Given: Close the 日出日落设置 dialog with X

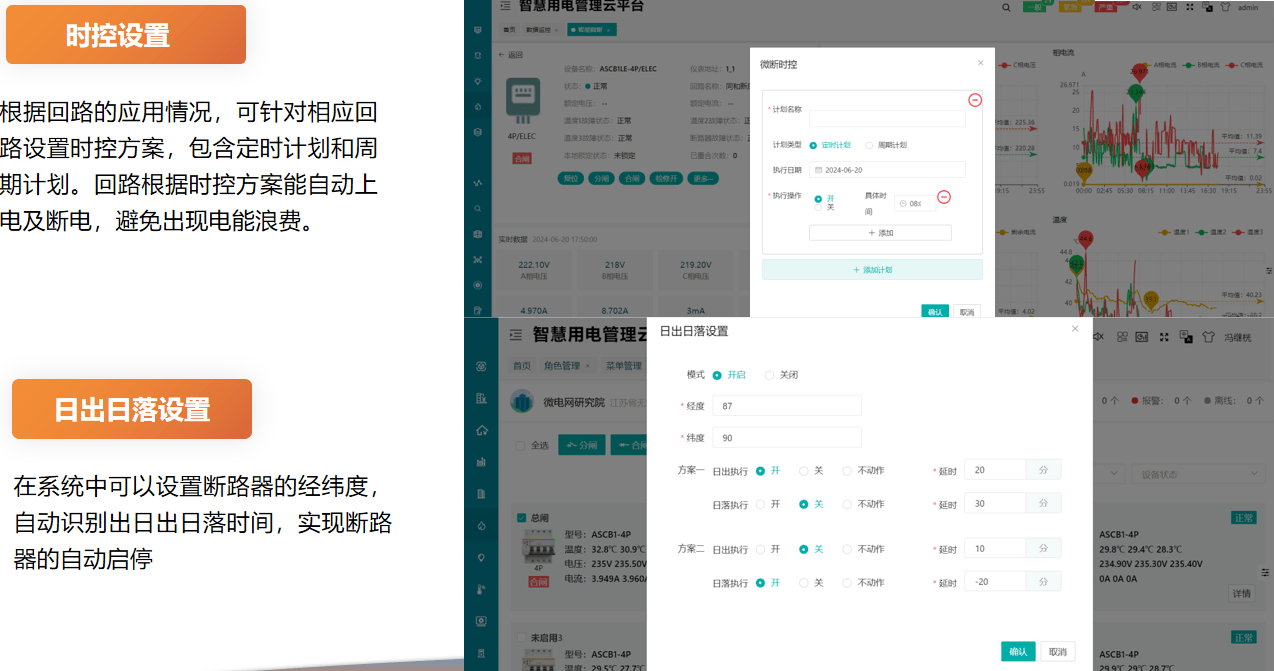Looking at the screenshot, I should (x=1075, y=329).
